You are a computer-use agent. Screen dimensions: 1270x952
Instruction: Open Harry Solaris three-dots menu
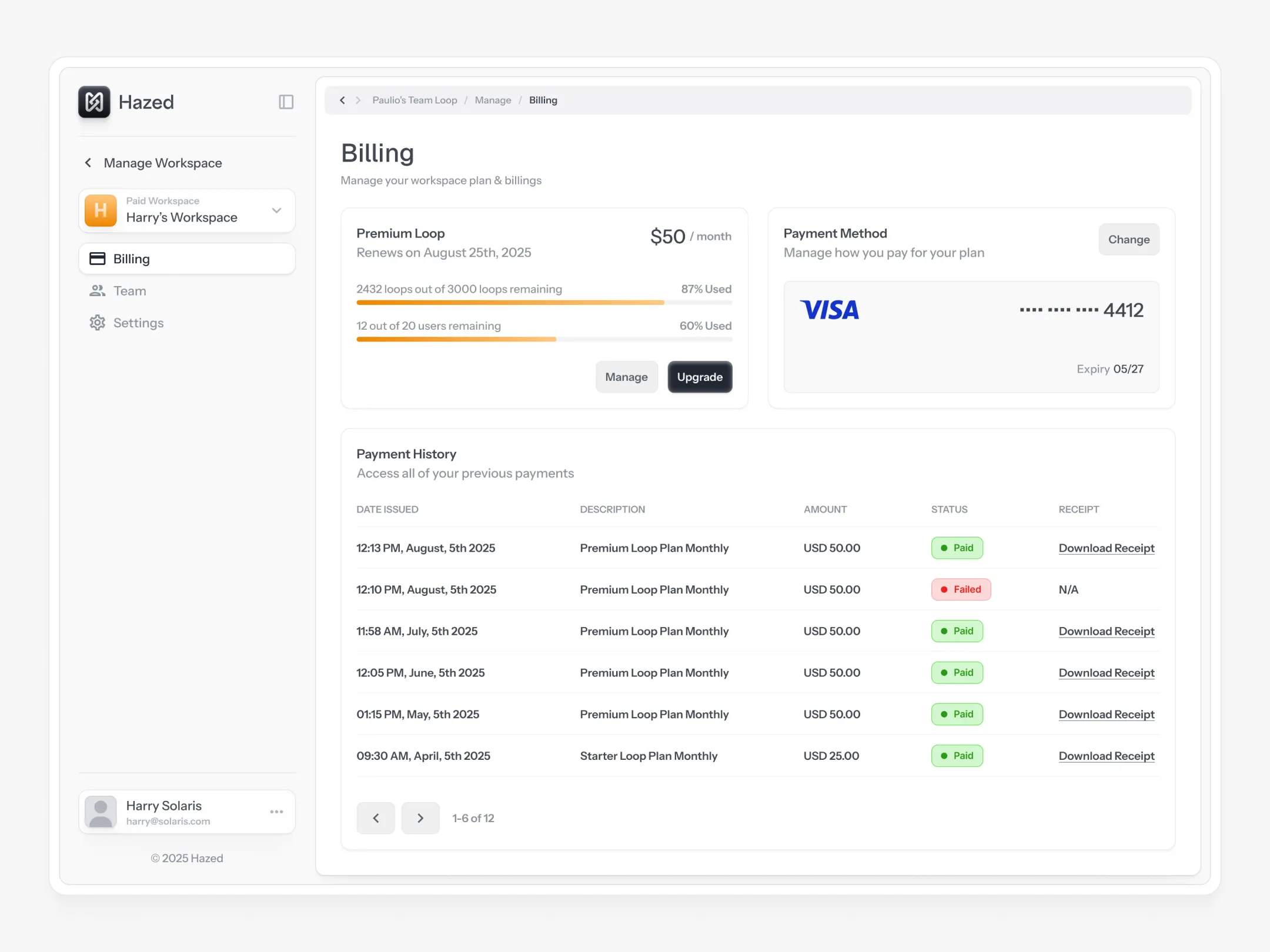[276, 812]
